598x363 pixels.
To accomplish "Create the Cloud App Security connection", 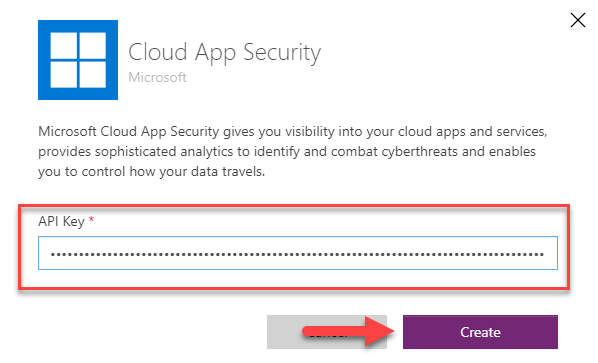I will [x=480, y=332].
